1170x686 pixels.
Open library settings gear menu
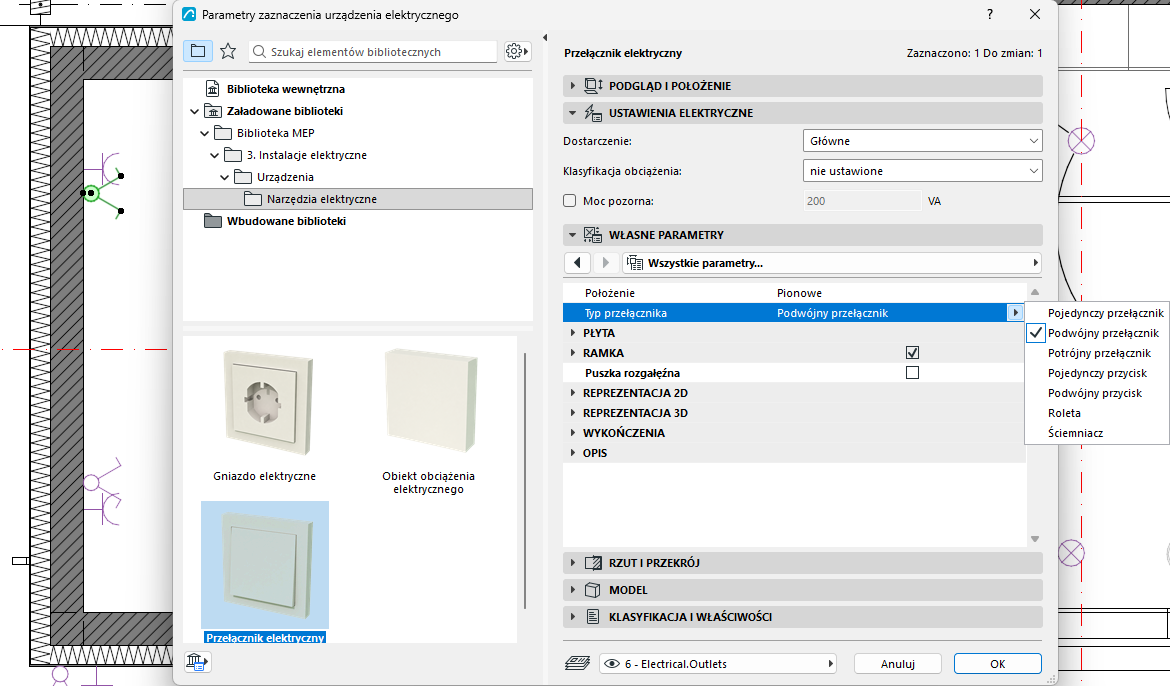click(x=516, y=52)
